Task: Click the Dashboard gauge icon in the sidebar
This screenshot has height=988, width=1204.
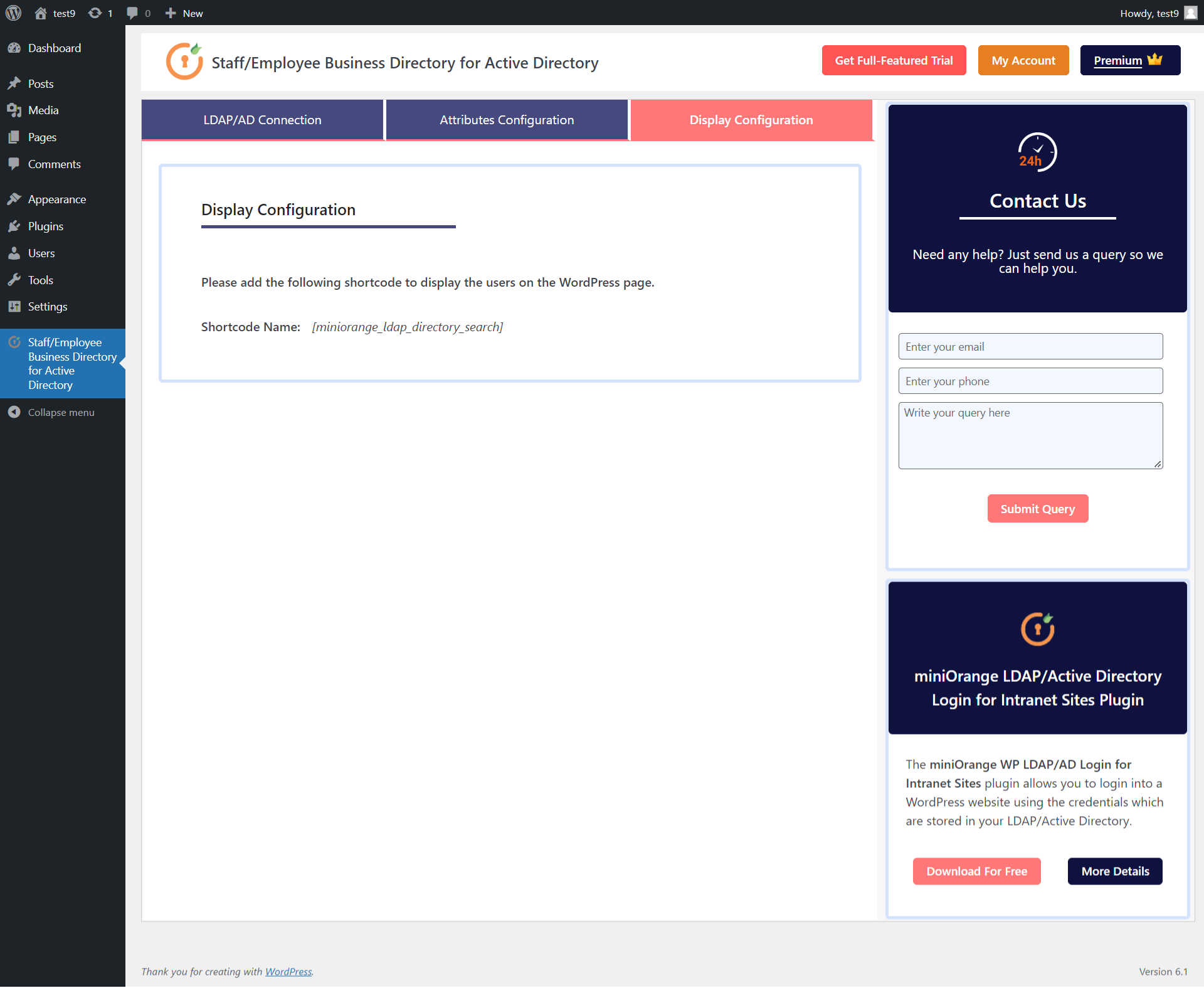Action: (x=14, y=48)
